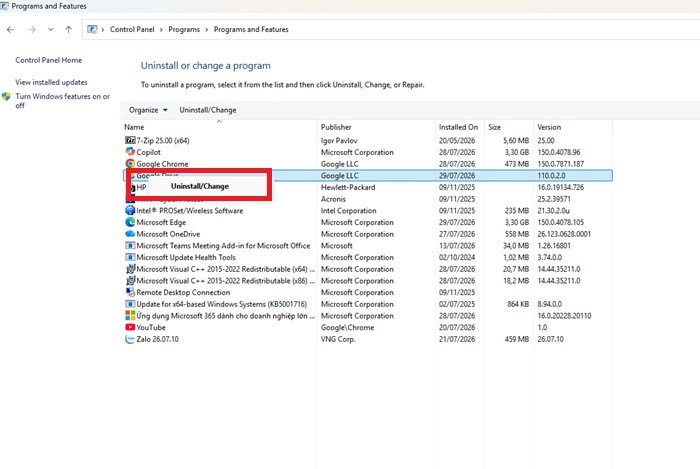Click the Copilot app icon

pos(130,152)
